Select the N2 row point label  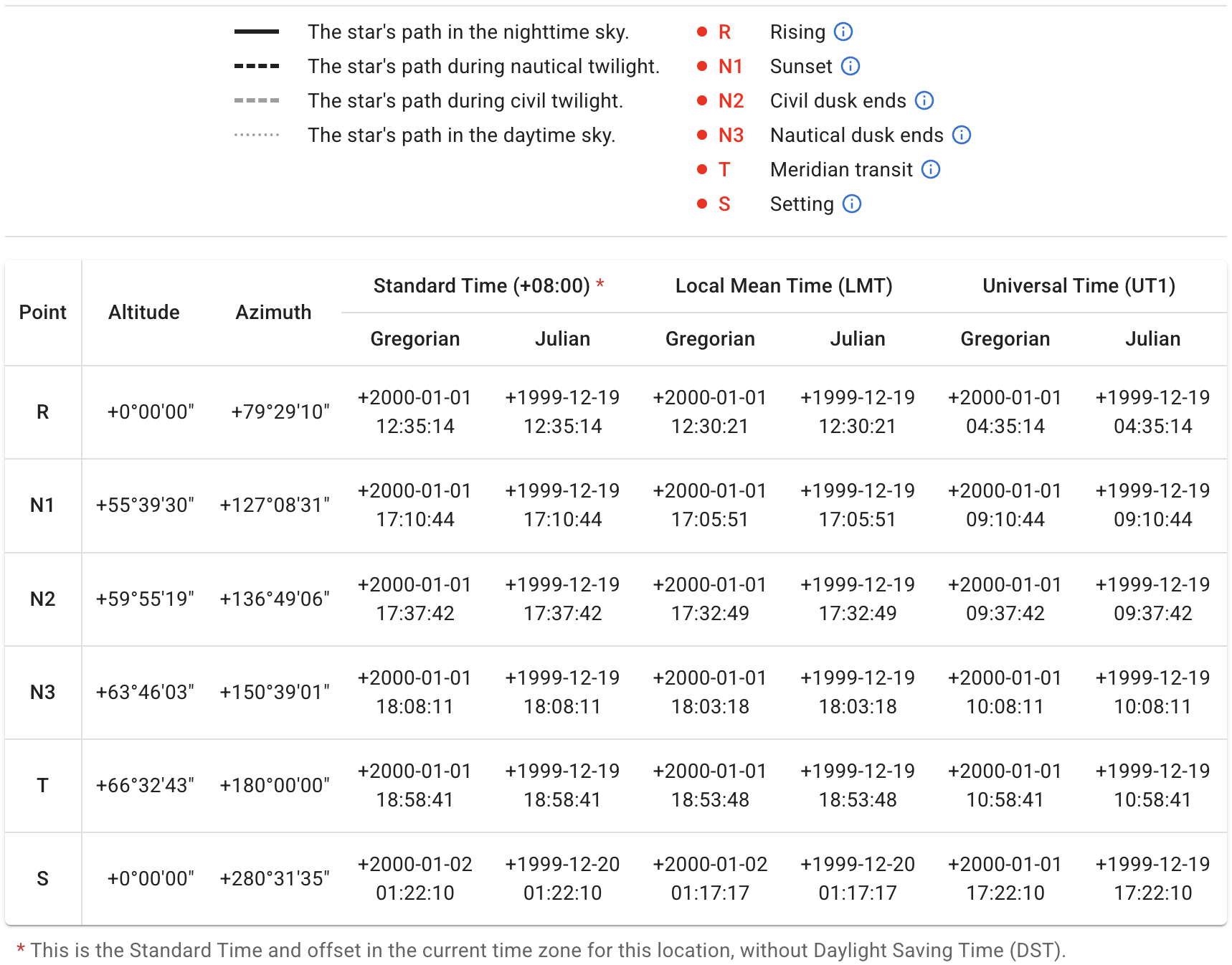pyautogui.click(x=43, y=599)
